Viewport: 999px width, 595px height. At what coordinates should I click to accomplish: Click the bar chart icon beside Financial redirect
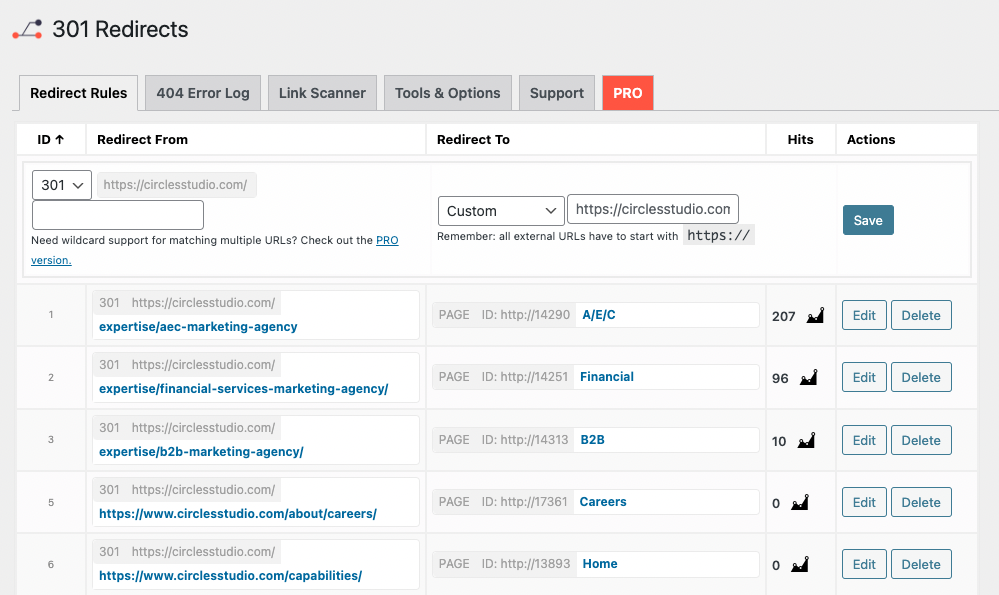(808, 377)
